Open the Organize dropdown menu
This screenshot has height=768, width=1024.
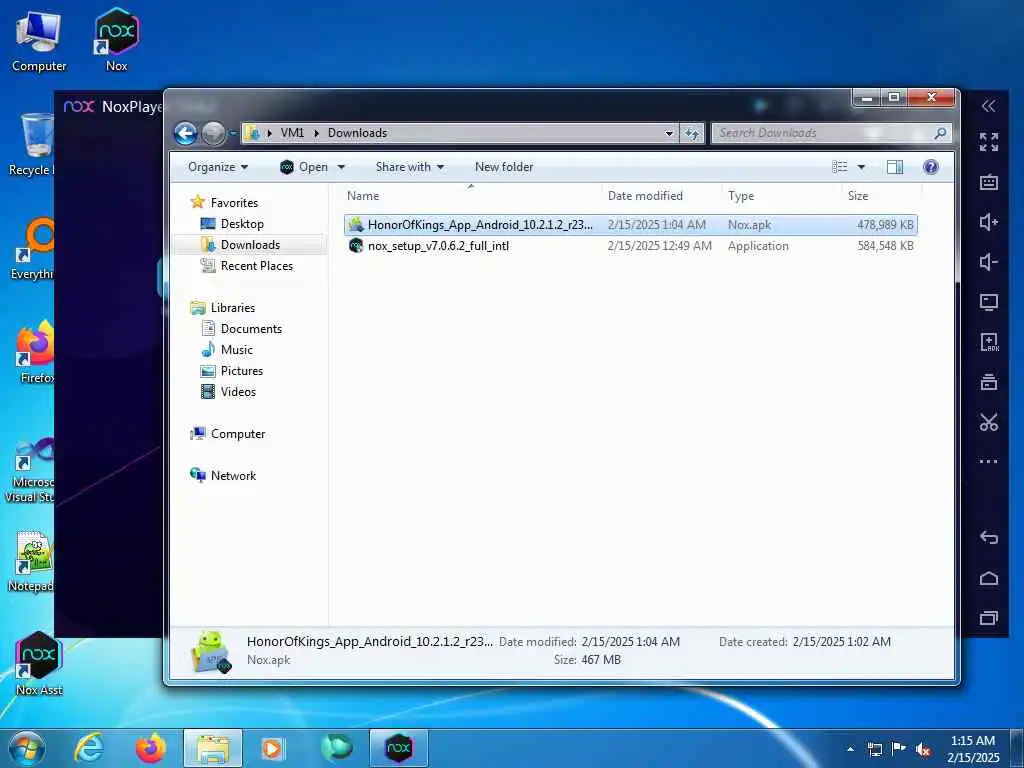(218, 167)
